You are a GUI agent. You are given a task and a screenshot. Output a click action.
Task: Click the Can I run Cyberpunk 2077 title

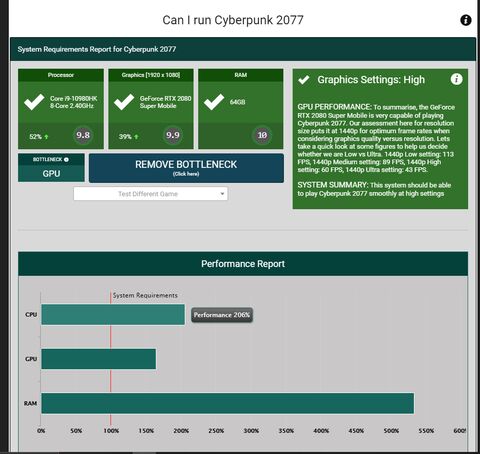pos(233,20)
